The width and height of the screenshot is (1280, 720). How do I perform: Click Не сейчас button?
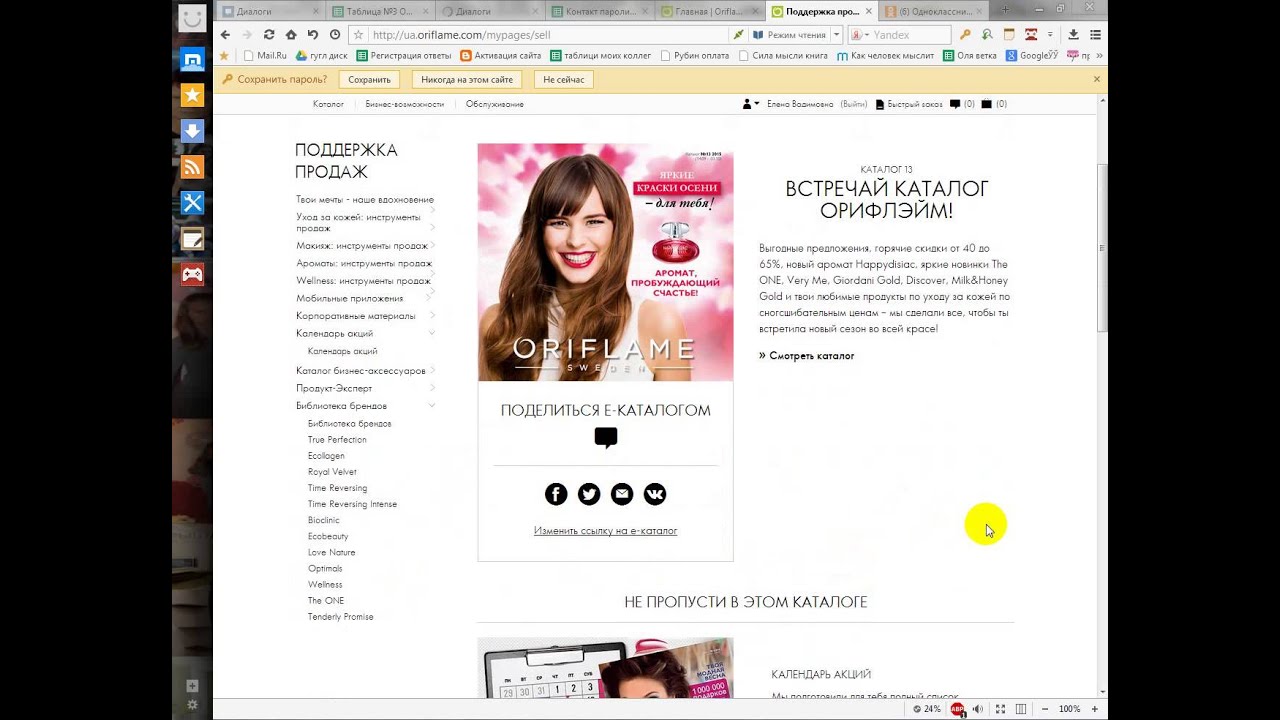[x=563, y=79]
